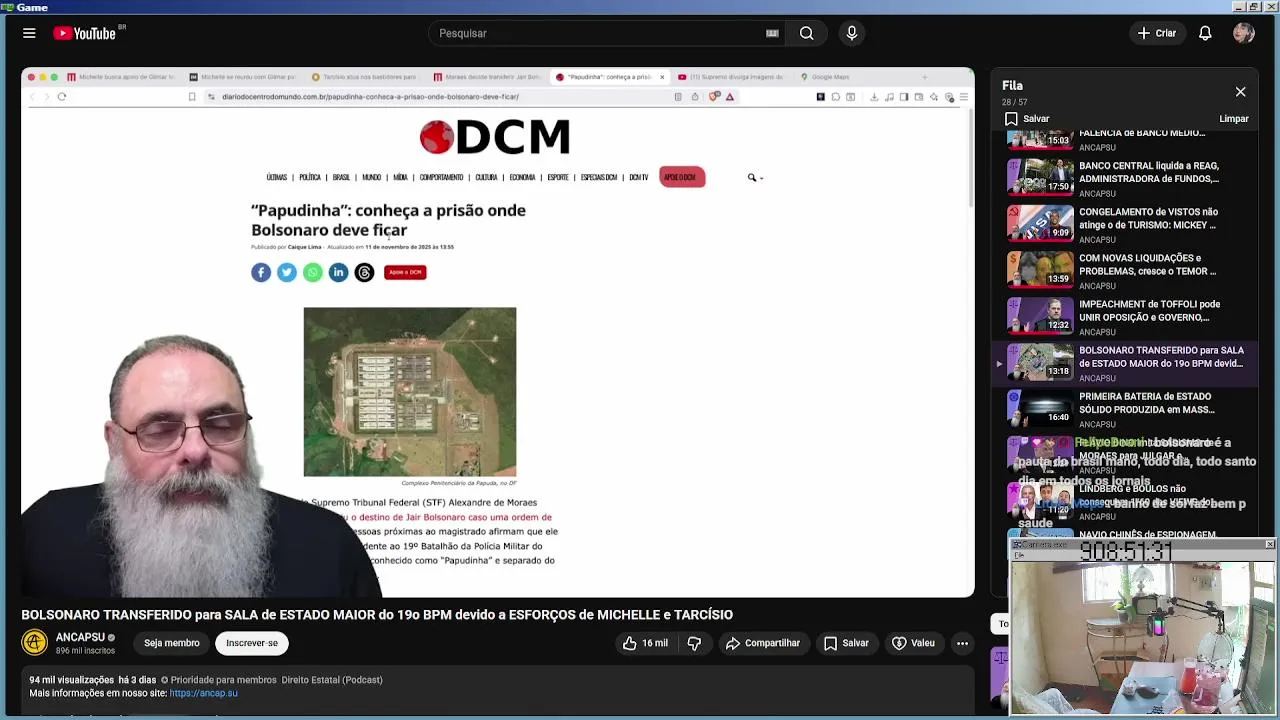This screenshot has width=1280, height=720.
Task: Like the video with 16 mil likes
Action: 645,643
